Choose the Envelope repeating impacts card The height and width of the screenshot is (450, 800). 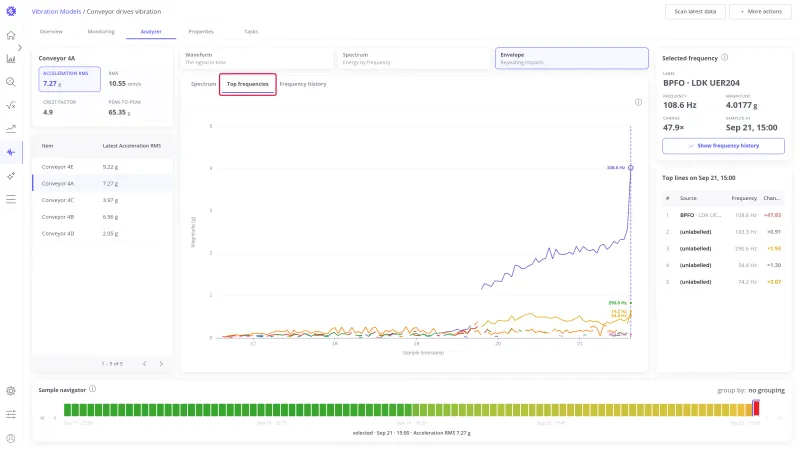pos(571,58)
